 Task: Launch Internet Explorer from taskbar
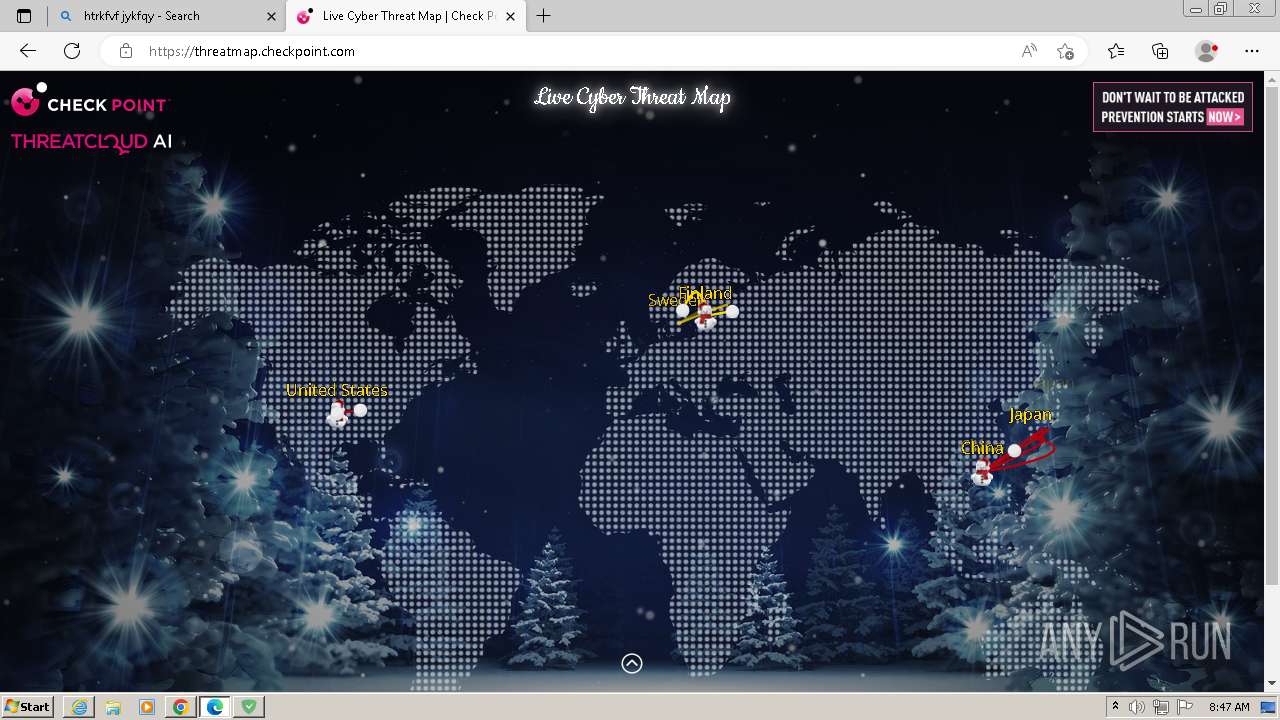79,707
